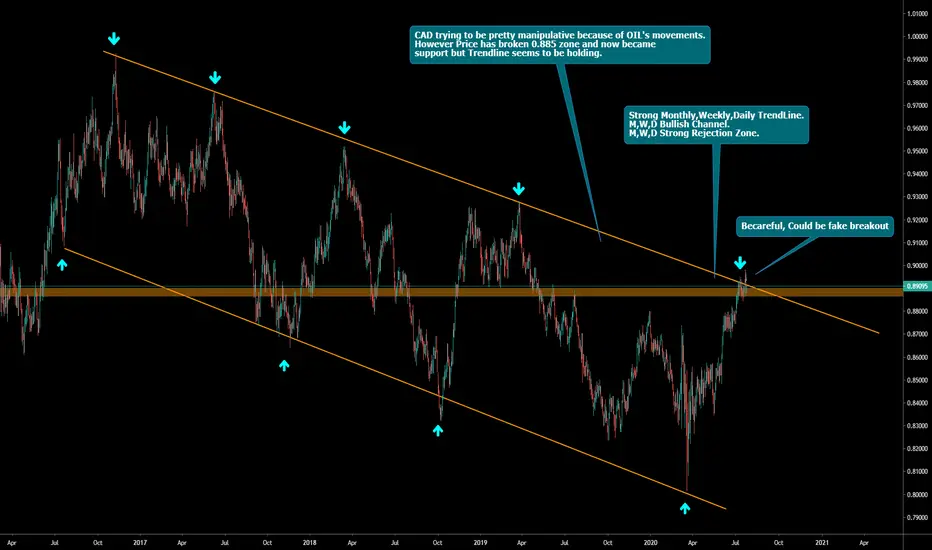Click the Oct label just before 2021
The height and width of the screenshot is (550, 932).
point(779,542)
